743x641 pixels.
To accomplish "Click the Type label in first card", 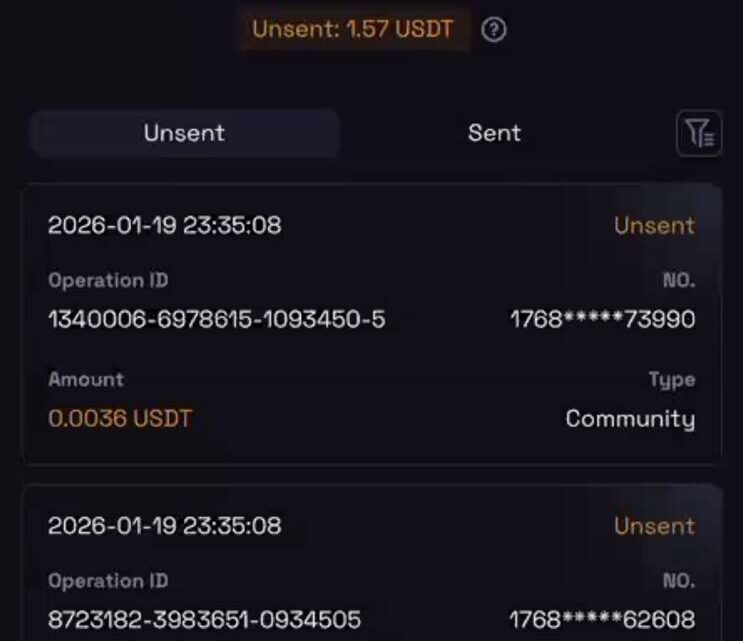I will click(x=672, y=380).
